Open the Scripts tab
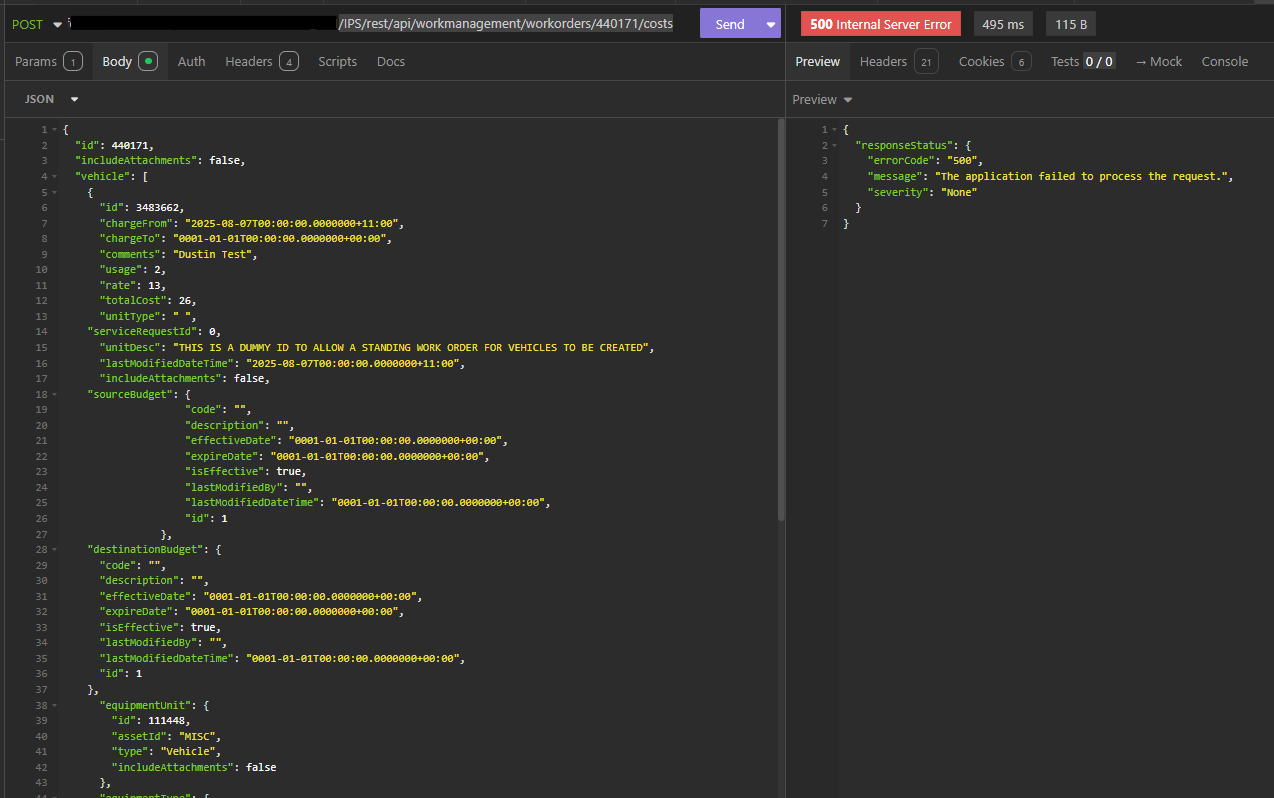The height and width of the screenshot is (798, 1274). click(337, 62)
